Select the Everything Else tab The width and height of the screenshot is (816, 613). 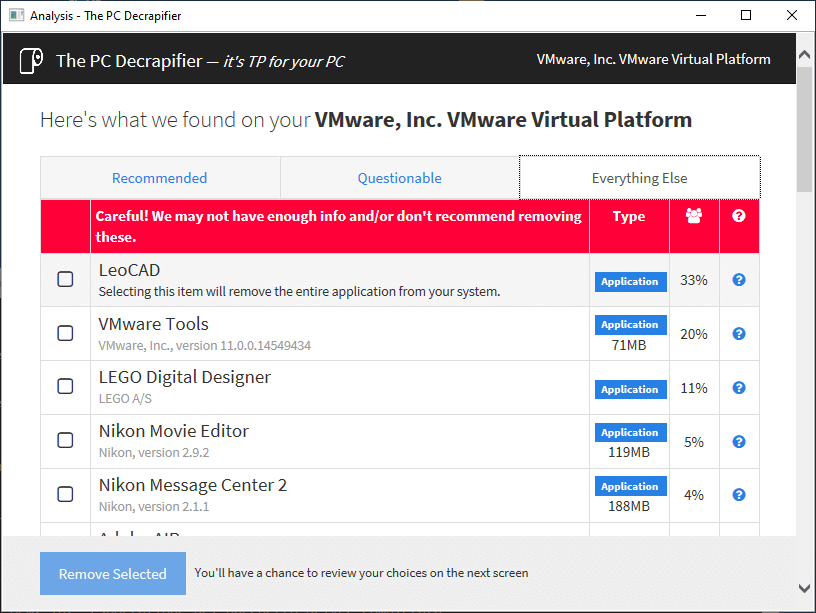640,178
